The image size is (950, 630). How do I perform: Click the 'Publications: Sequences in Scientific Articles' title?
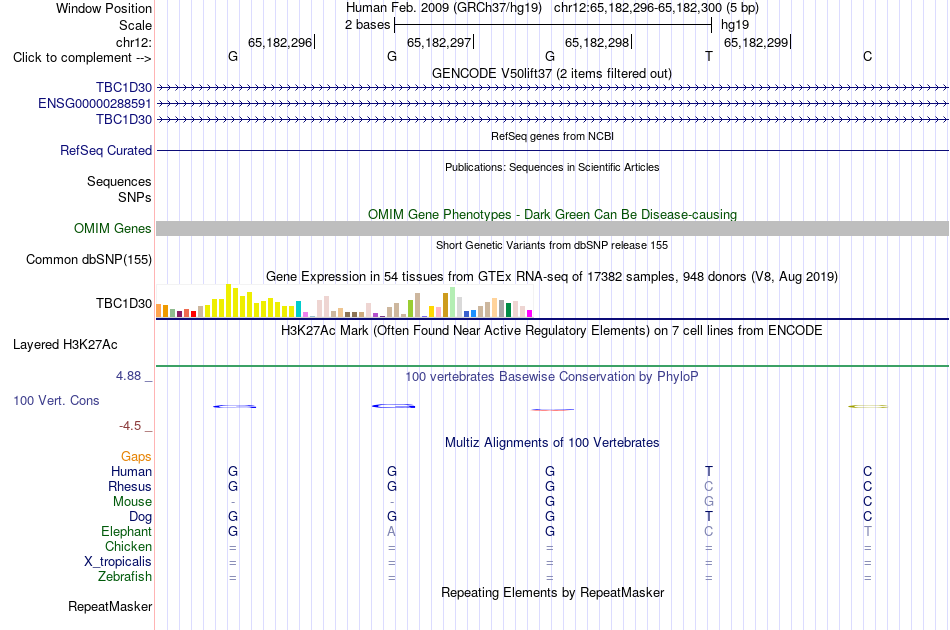pyautogui.click(x=552, y=167)
